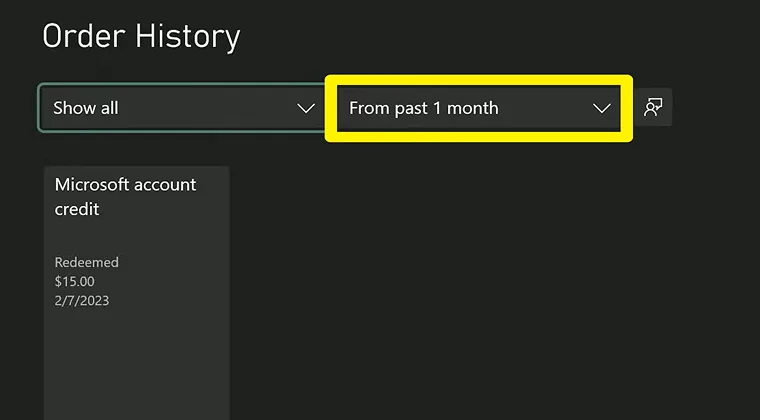The width and height of the screenshot is (760, 420).
Task: Click the word "credit" on the order tile
Action: pyautogui.click(x=77, y=210)
